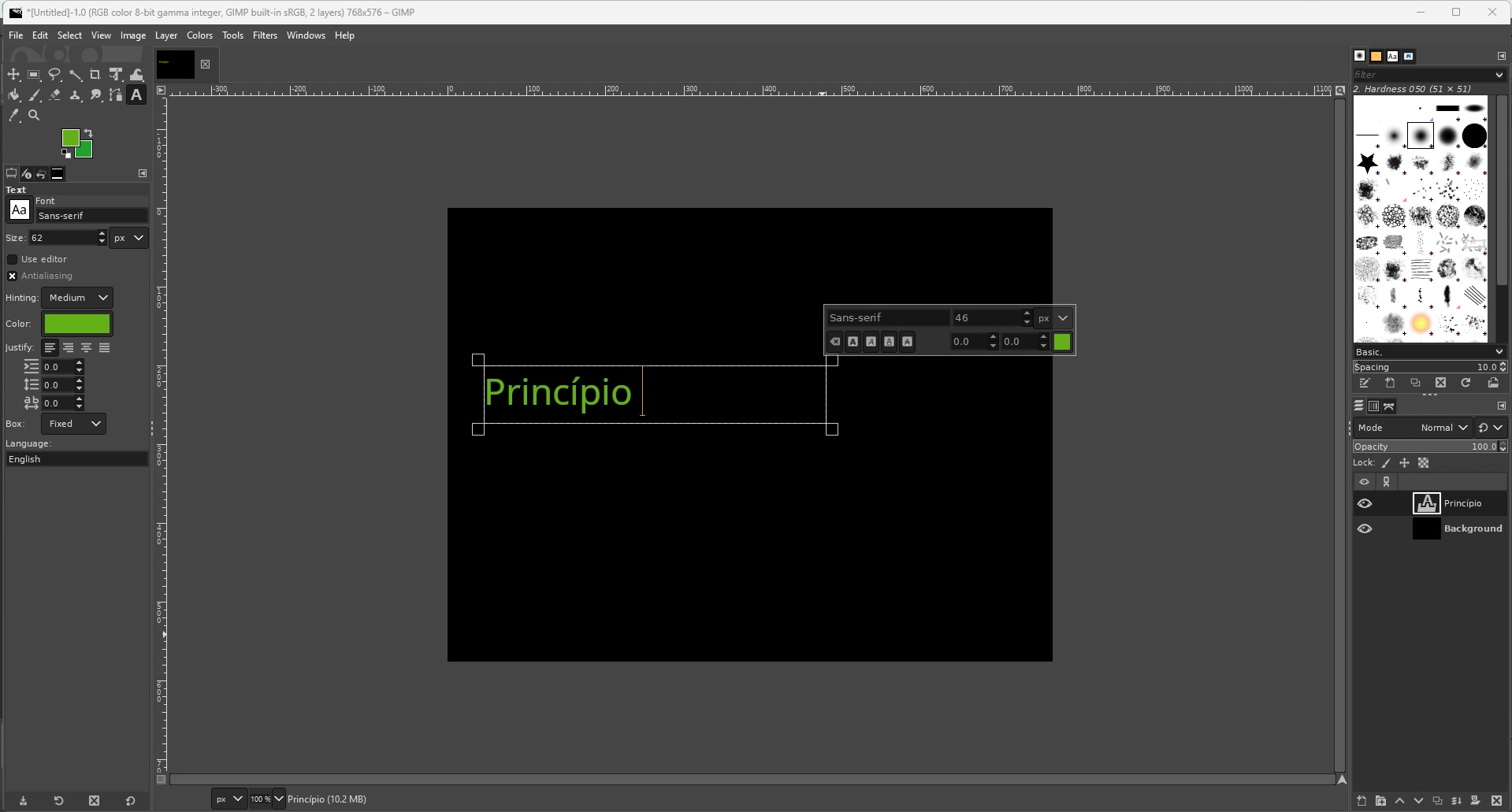
Task: Open the Hinting dropdown
Action: pyautogui.click(x=77, y=298)
